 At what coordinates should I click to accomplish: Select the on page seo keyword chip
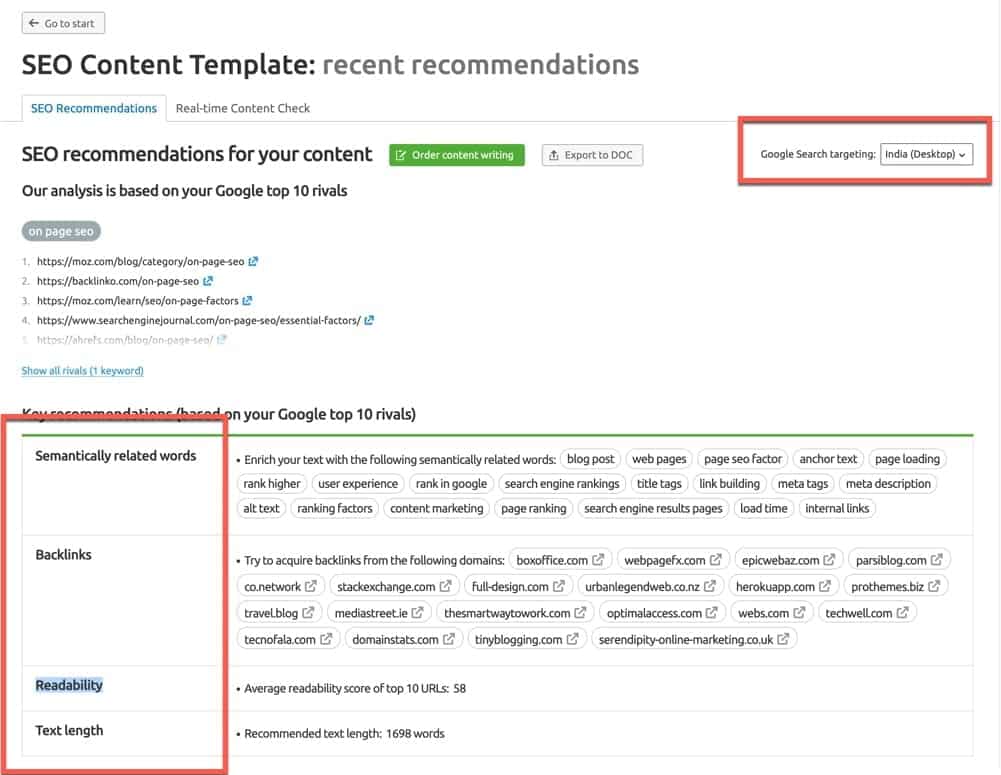61,231
